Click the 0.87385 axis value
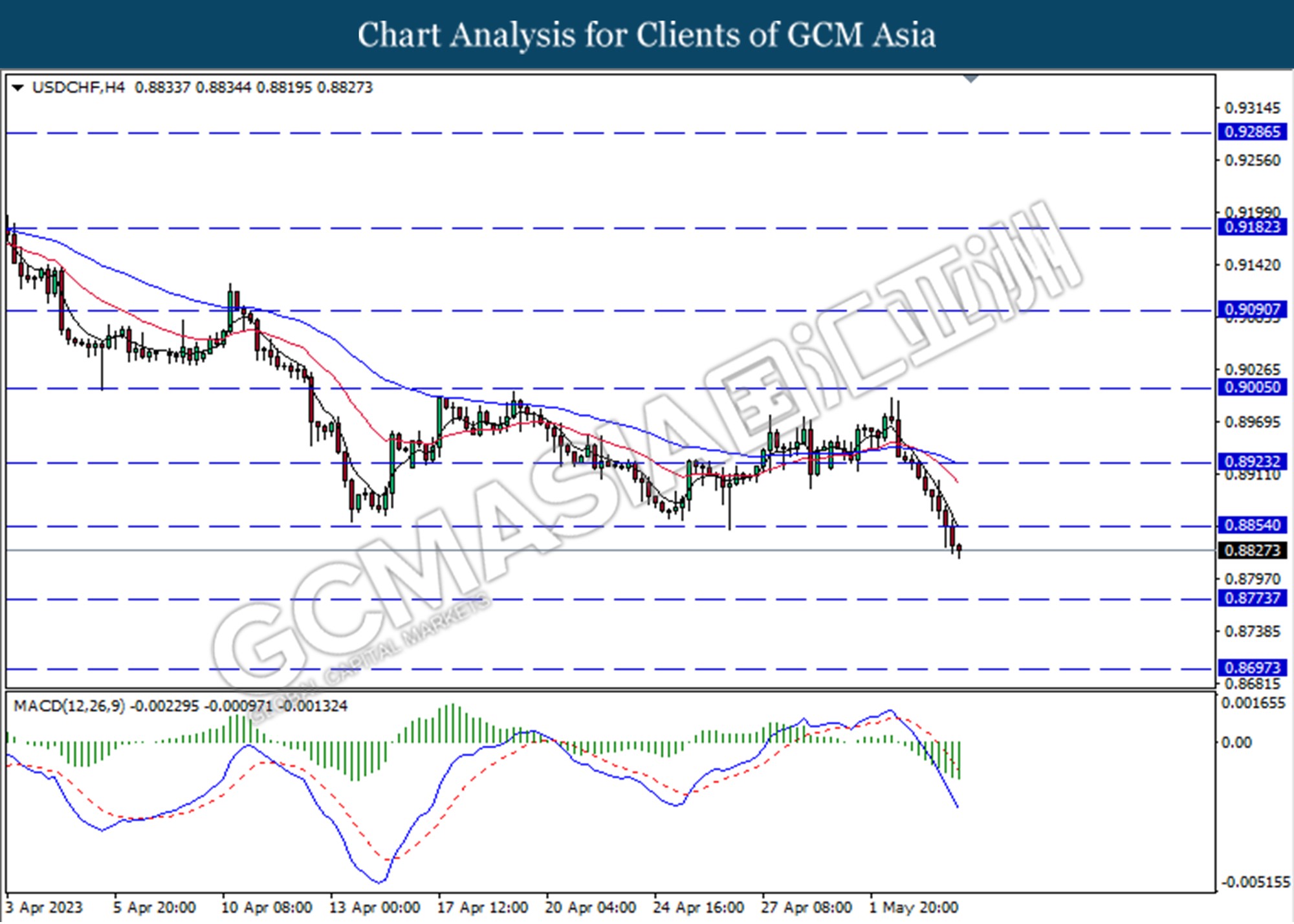The width and height of the screenshot is (1294, 924). 1253,632
